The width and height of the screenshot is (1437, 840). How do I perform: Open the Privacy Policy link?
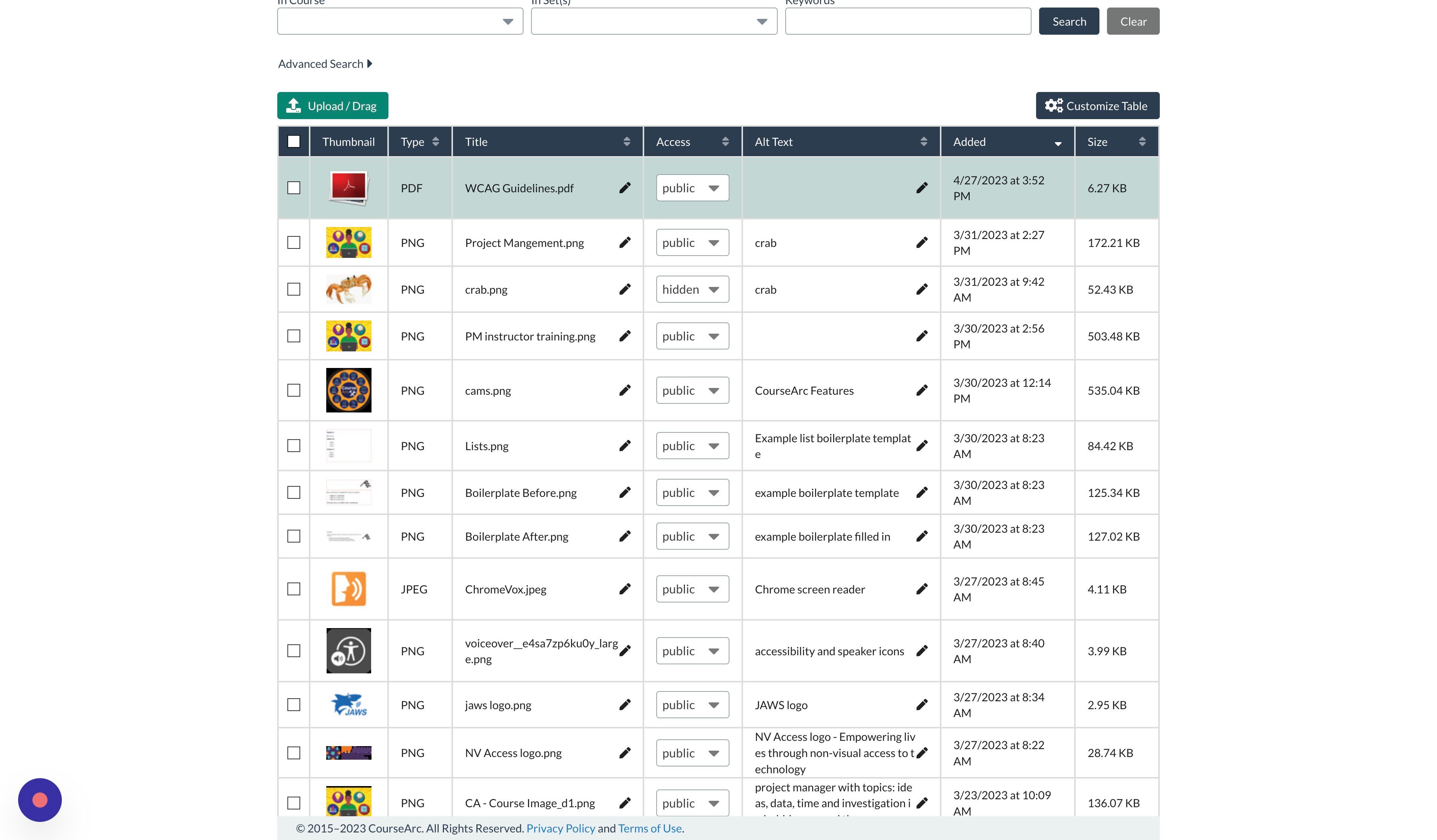[560, 828]
